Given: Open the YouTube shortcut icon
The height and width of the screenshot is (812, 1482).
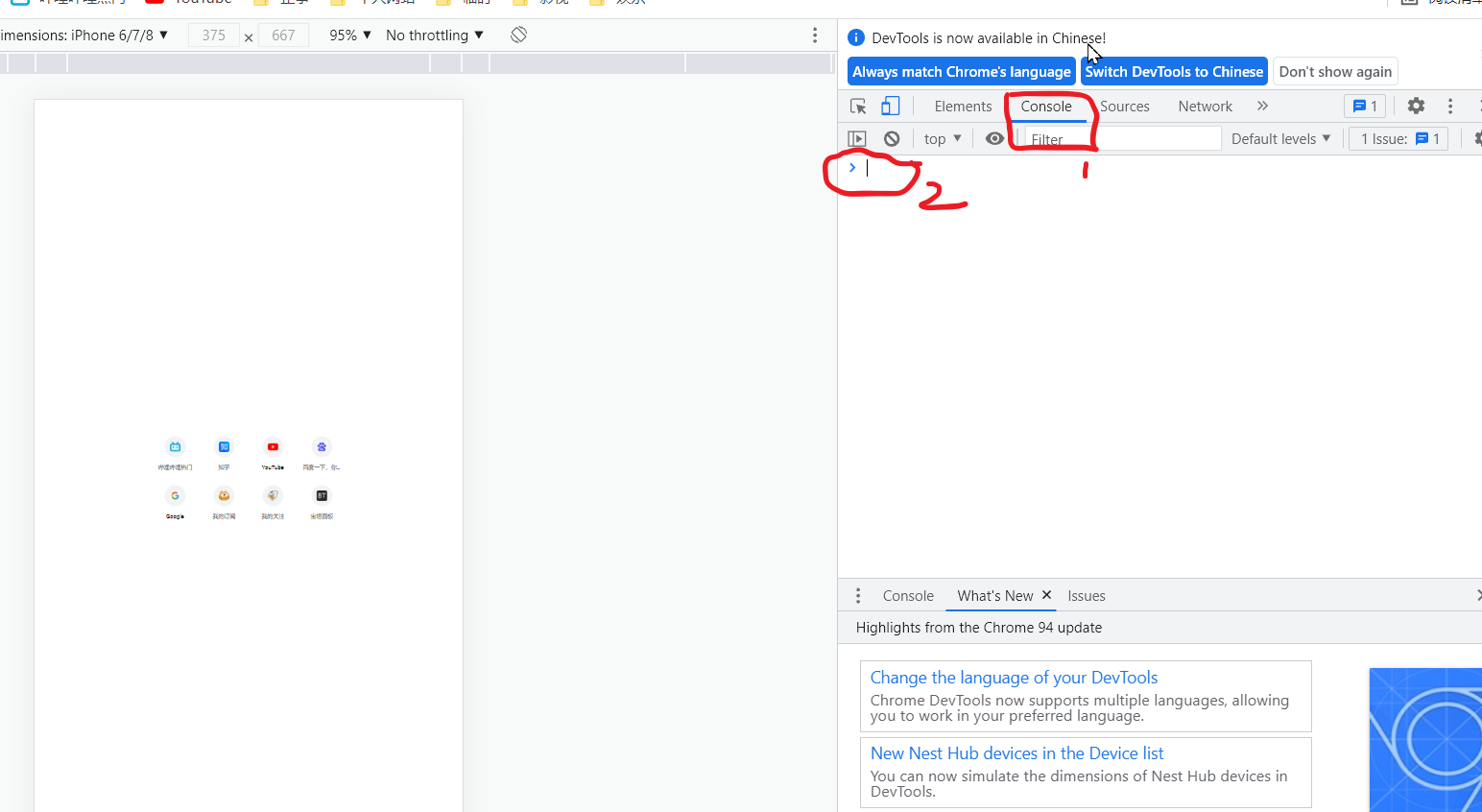Looking at the screenshot, I should click(273, 447).
